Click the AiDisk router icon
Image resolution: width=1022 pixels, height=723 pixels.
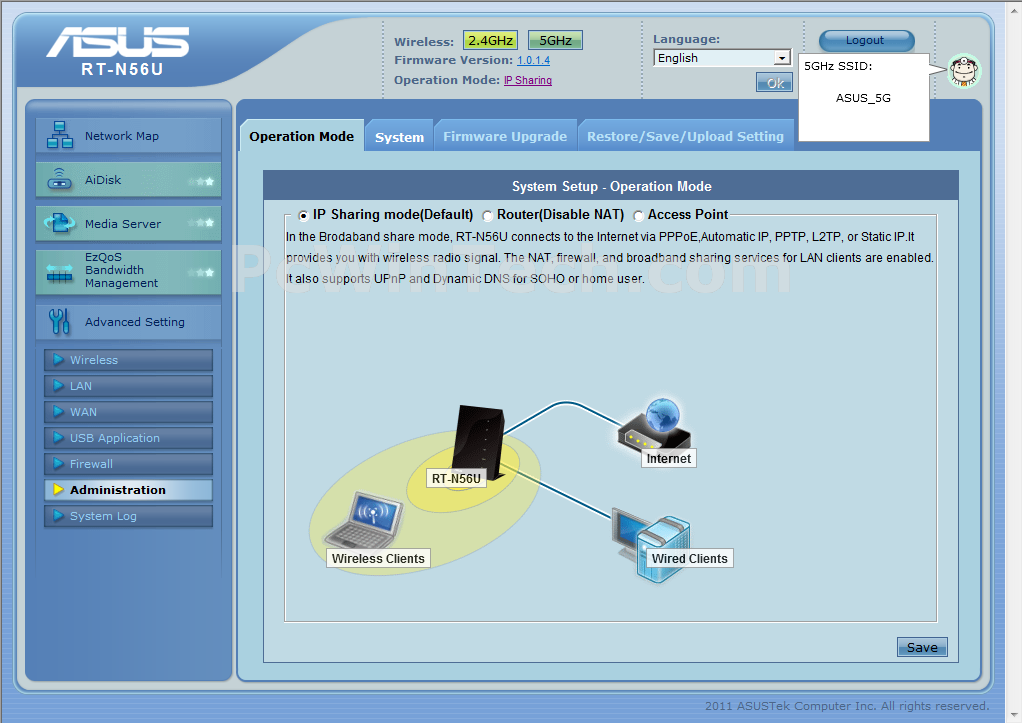tap(60, 179)
